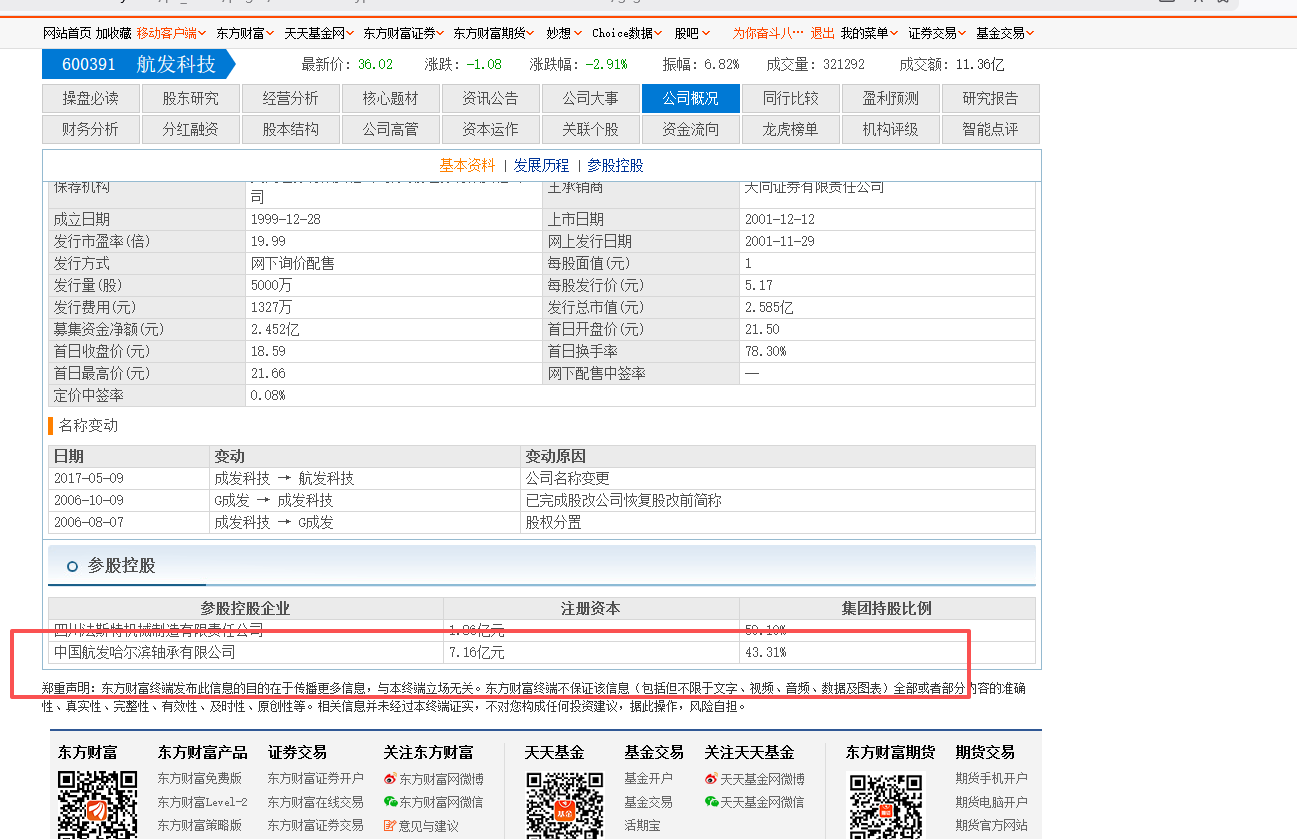Open the 资讯公告 tab

491,98
